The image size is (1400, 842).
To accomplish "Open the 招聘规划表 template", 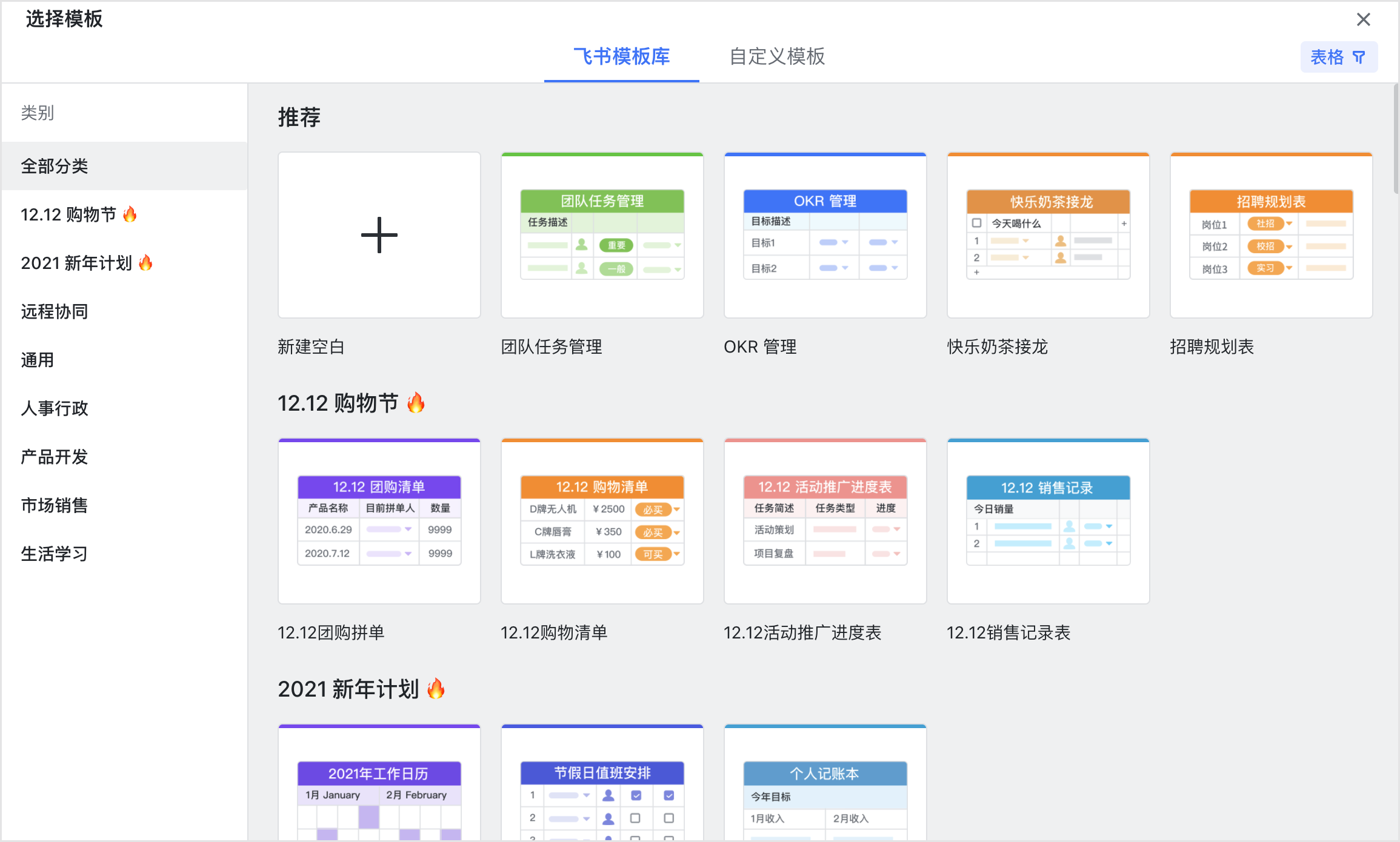I will (x=1271, y=235).
